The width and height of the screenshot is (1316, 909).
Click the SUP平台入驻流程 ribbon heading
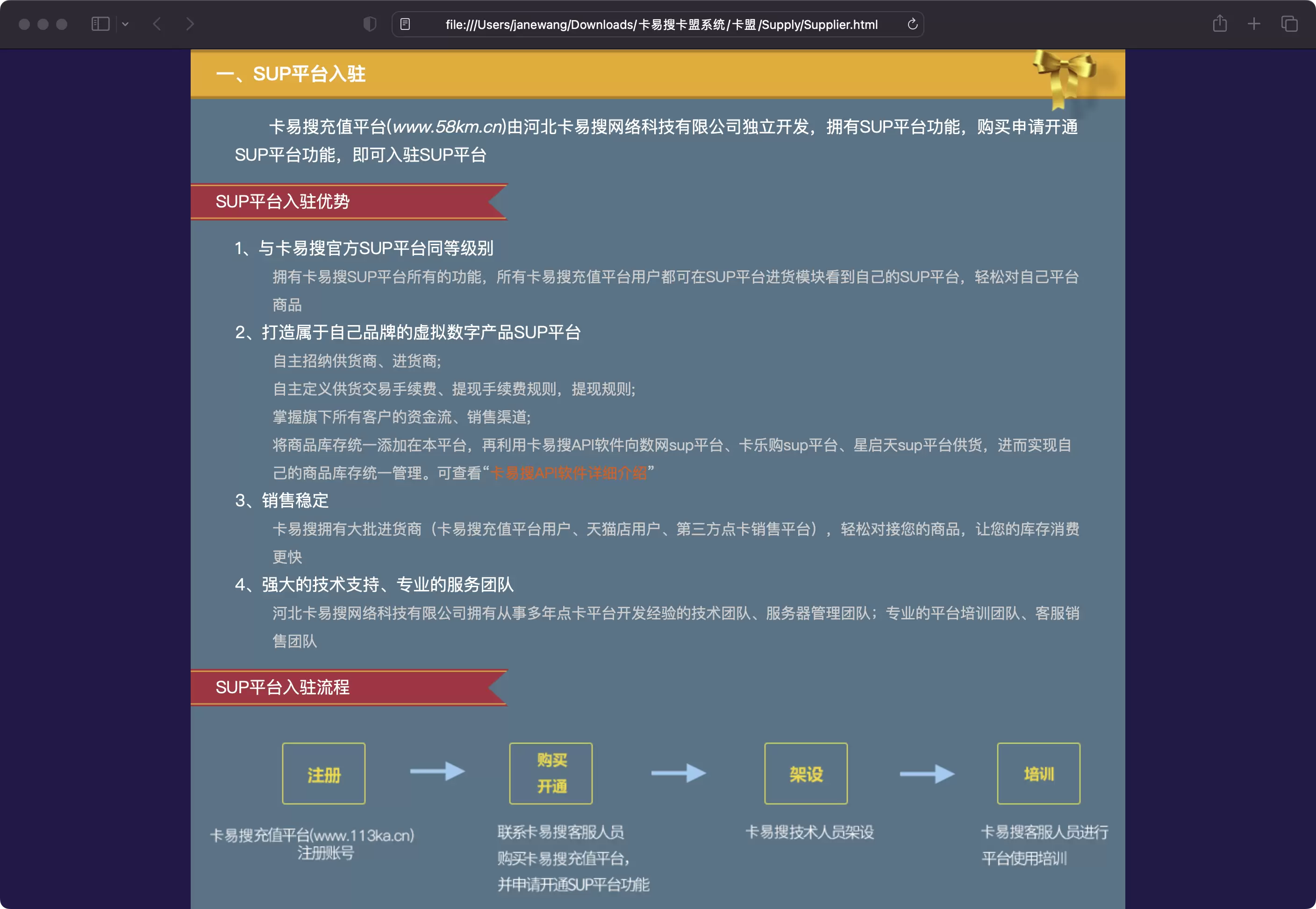pyautogui.click(x=283, y=688)
